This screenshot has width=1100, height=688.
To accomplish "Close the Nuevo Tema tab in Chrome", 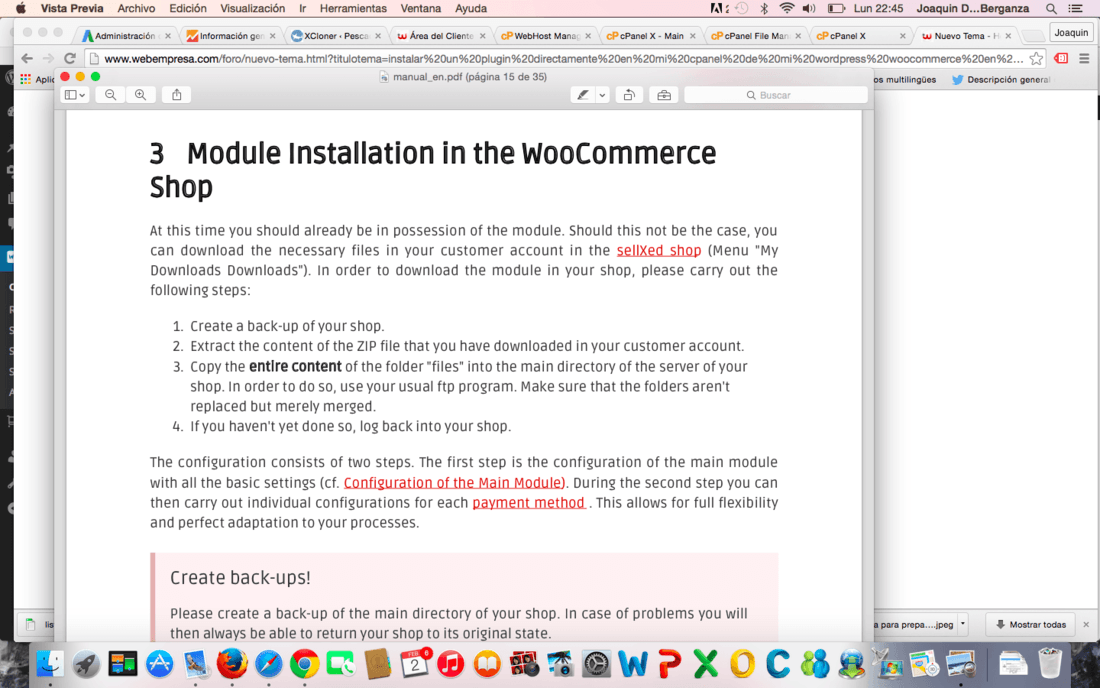I will pos(1008,36).
